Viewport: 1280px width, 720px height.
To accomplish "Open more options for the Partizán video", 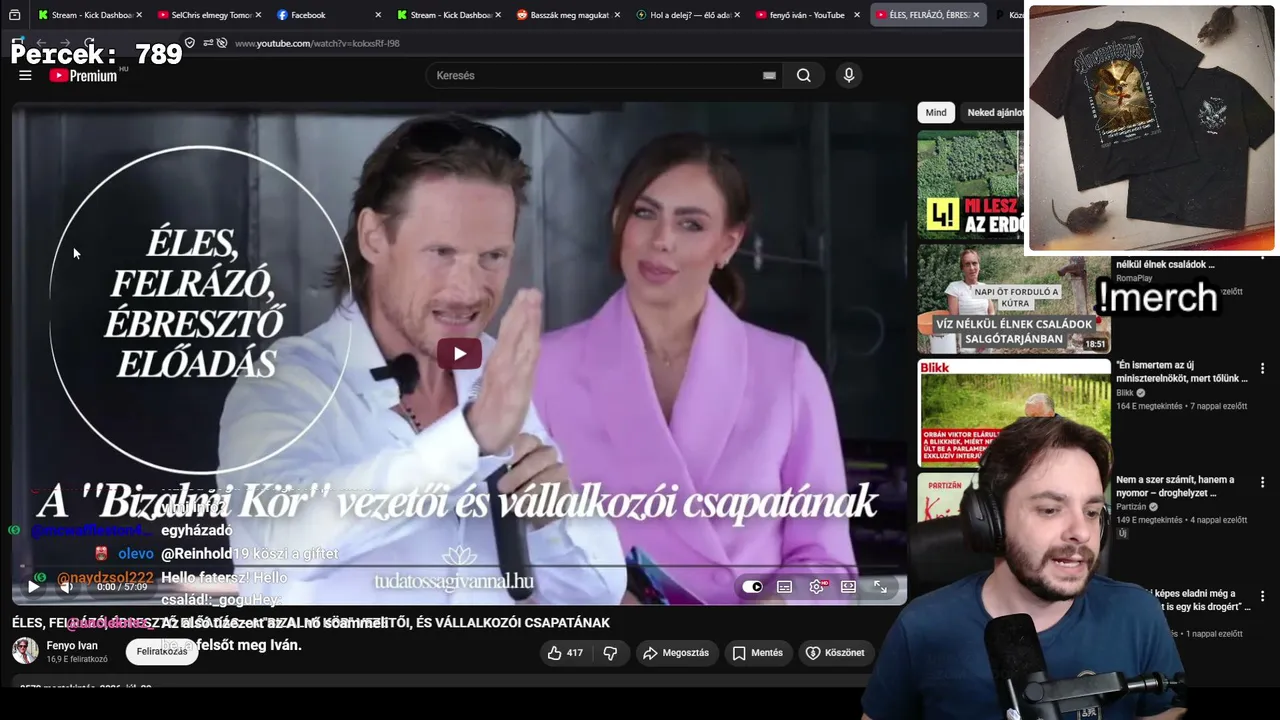I will click(x=1262, y=483).
